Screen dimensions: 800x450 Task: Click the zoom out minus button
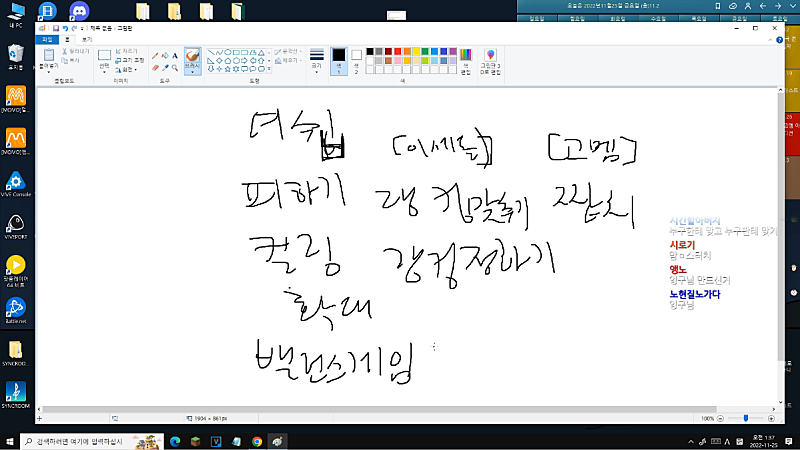[720, 418]
